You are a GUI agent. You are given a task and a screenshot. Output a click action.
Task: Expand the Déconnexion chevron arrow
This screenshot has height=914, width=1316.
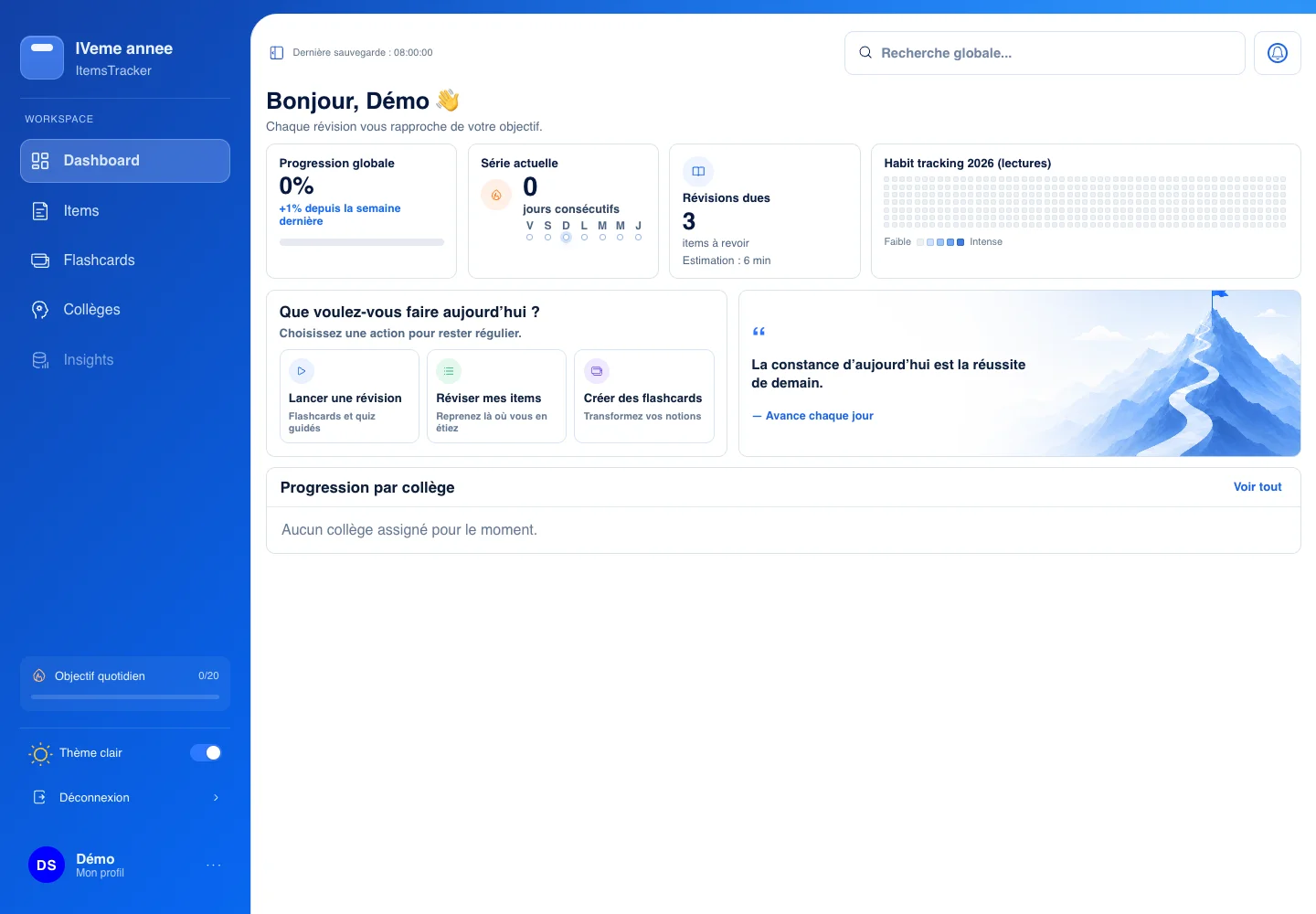tap(216, 798)
